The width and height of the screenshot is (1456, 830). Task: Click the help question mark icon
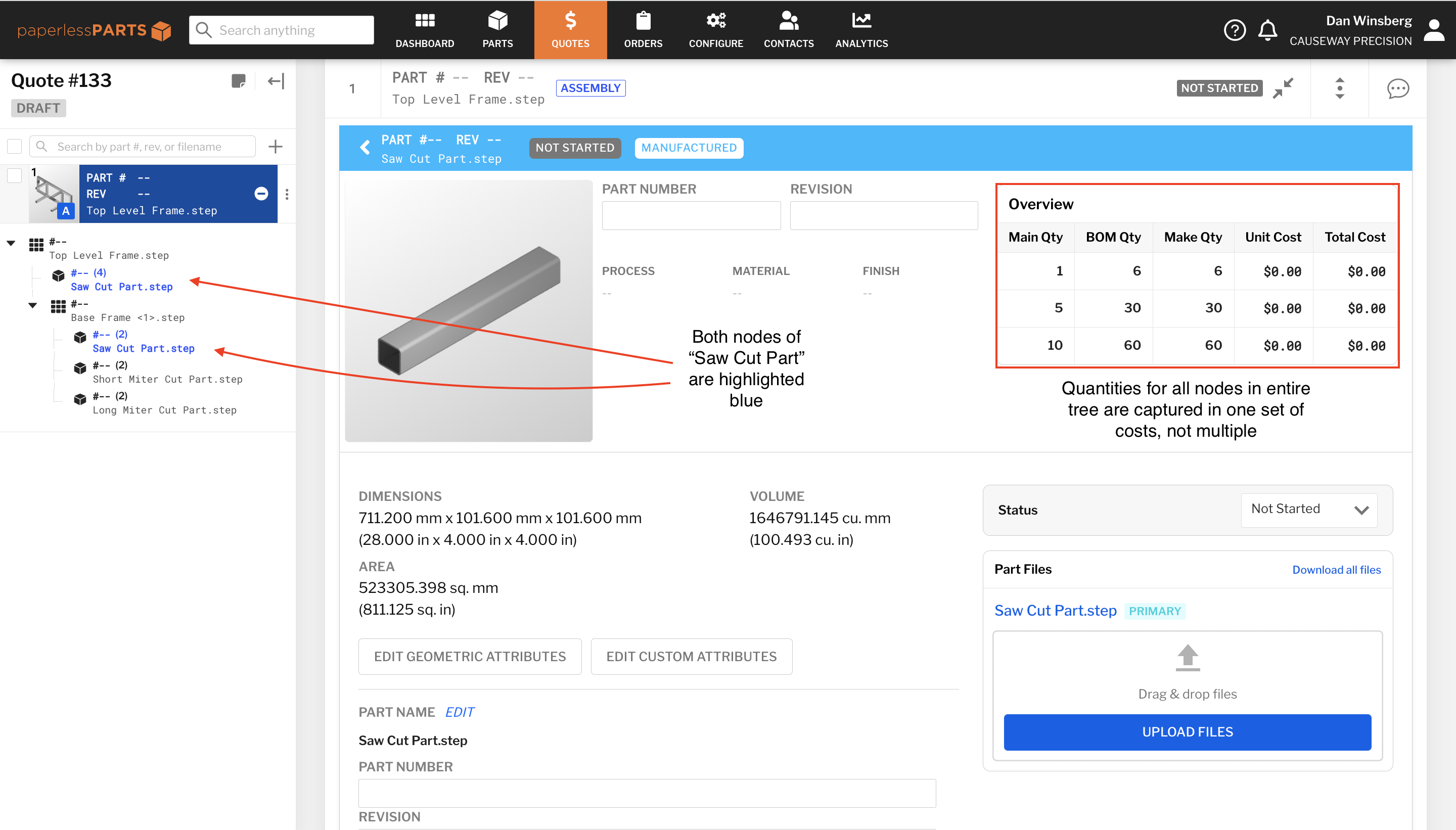[1234, 30]
